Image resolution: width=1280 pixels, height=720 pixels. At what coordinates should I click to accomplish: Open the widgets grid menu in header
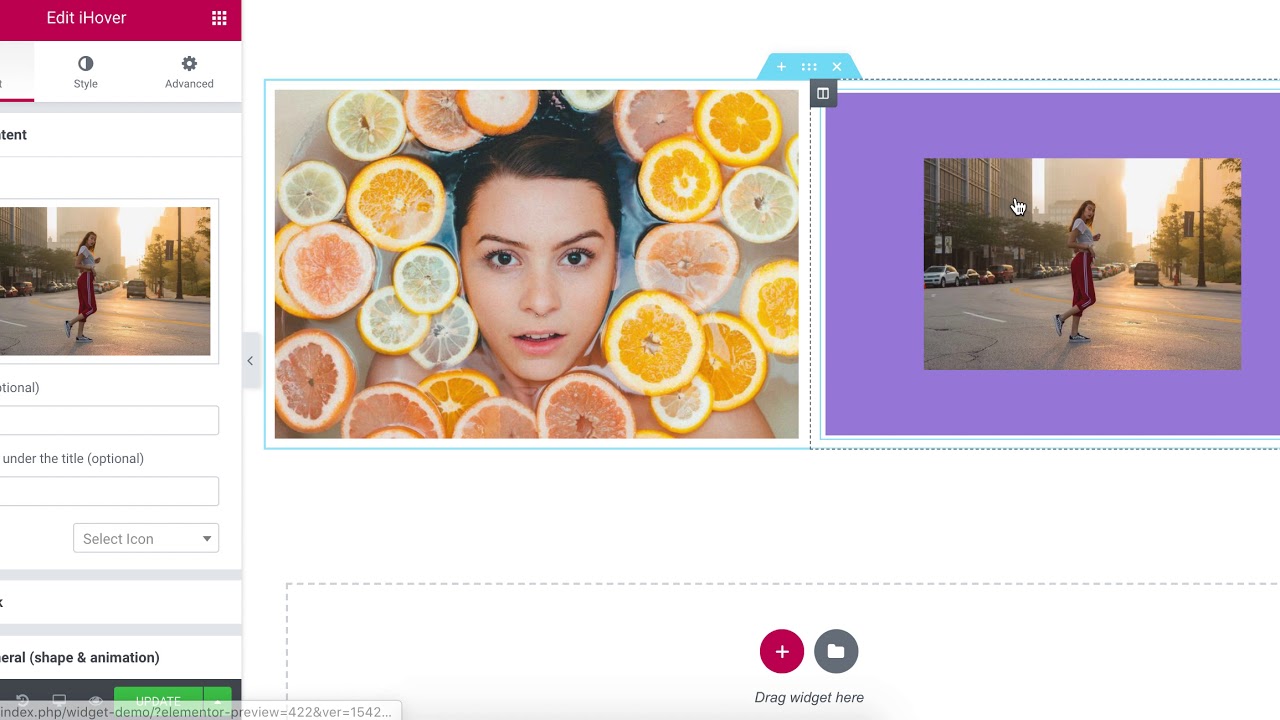click(219, 18)
